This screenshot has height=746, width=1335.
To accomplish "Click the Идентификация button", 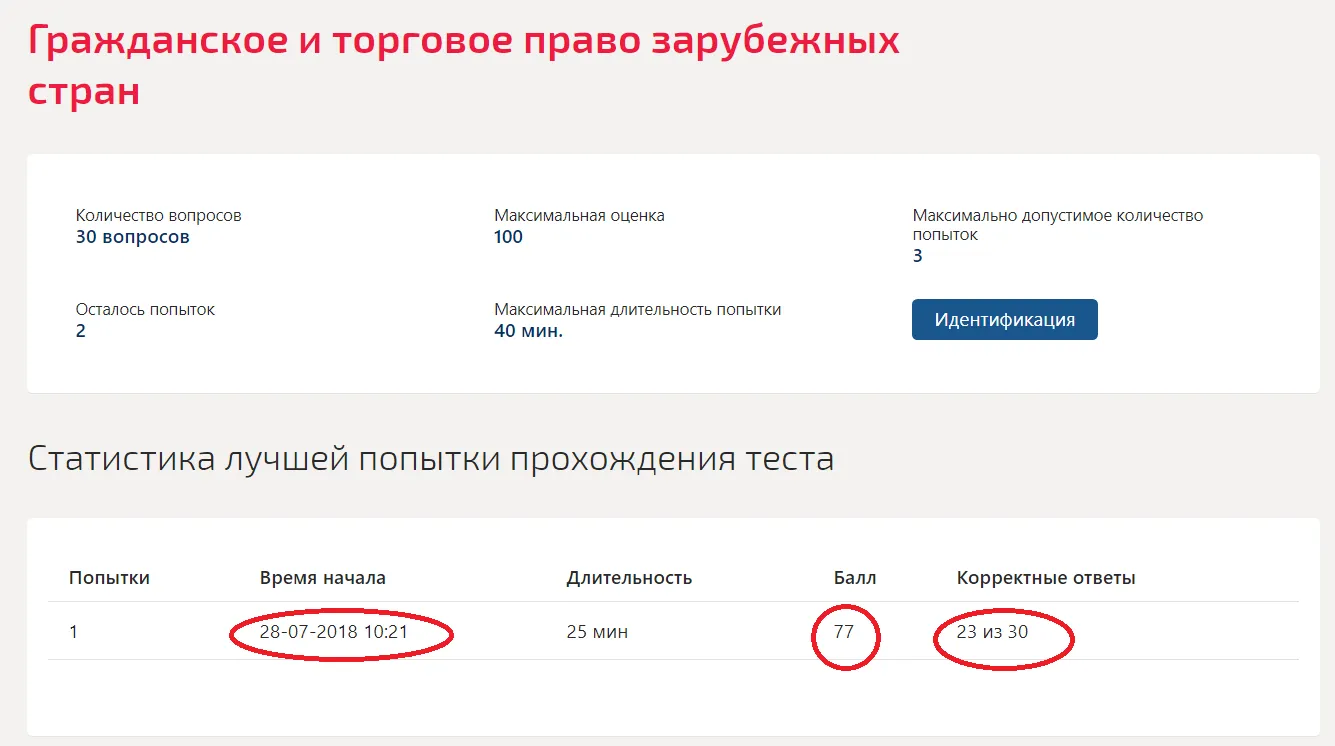I will (x=1004, y=320).
